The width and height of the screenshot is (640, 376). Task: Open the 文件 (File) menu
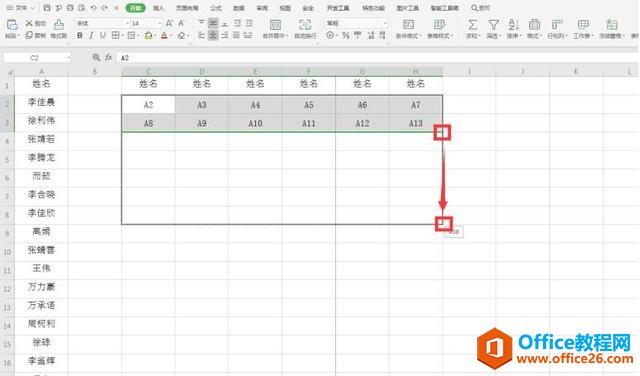[x=20, y=8]
